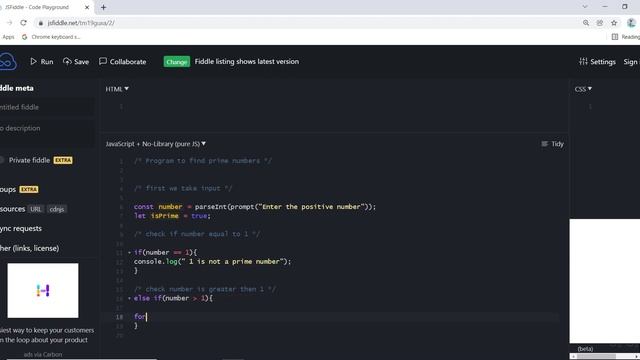Save the fiddle
The image size is (640, 360).
tap(76, 62)
